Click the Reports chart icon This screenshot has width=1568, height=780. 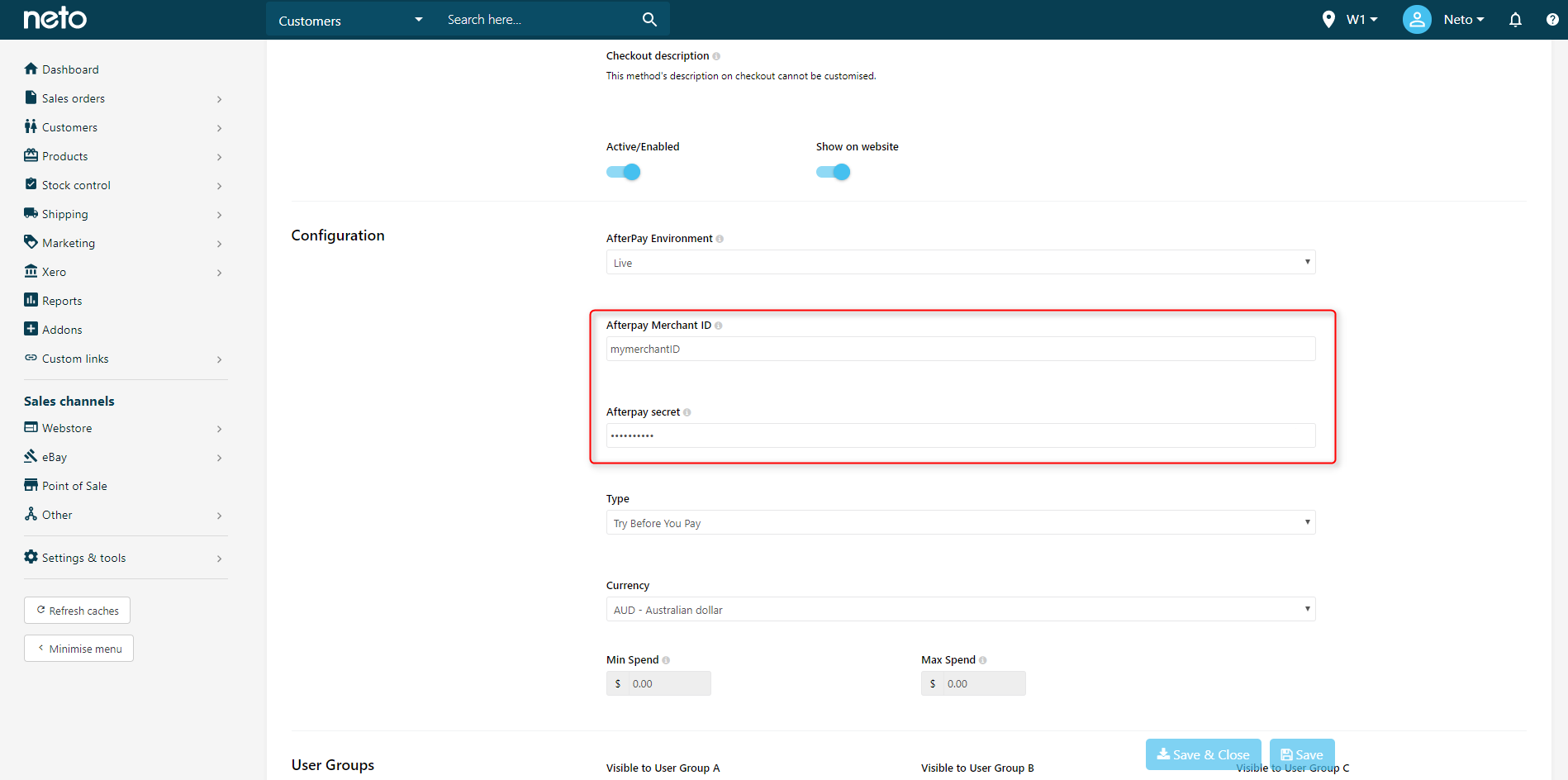point(31,300)
